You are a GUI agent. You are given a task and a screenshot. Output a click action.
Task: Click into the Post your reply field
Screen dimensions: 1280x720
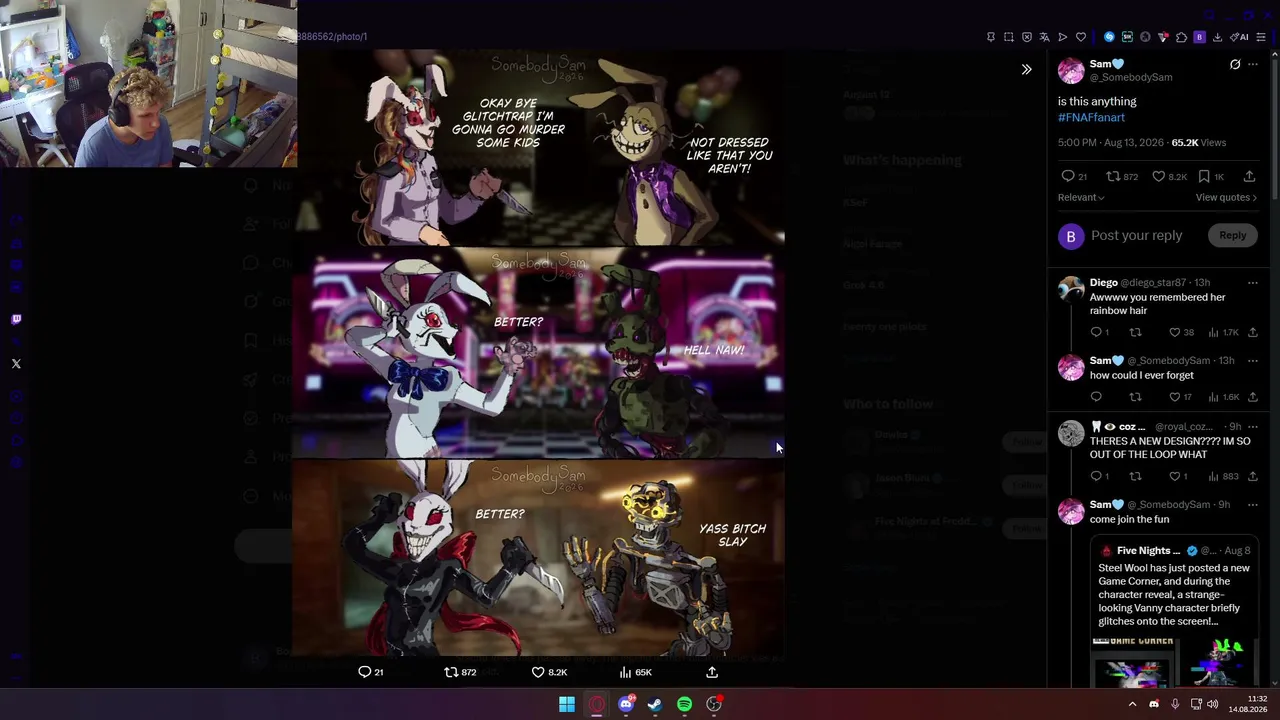click(1136, 235)
